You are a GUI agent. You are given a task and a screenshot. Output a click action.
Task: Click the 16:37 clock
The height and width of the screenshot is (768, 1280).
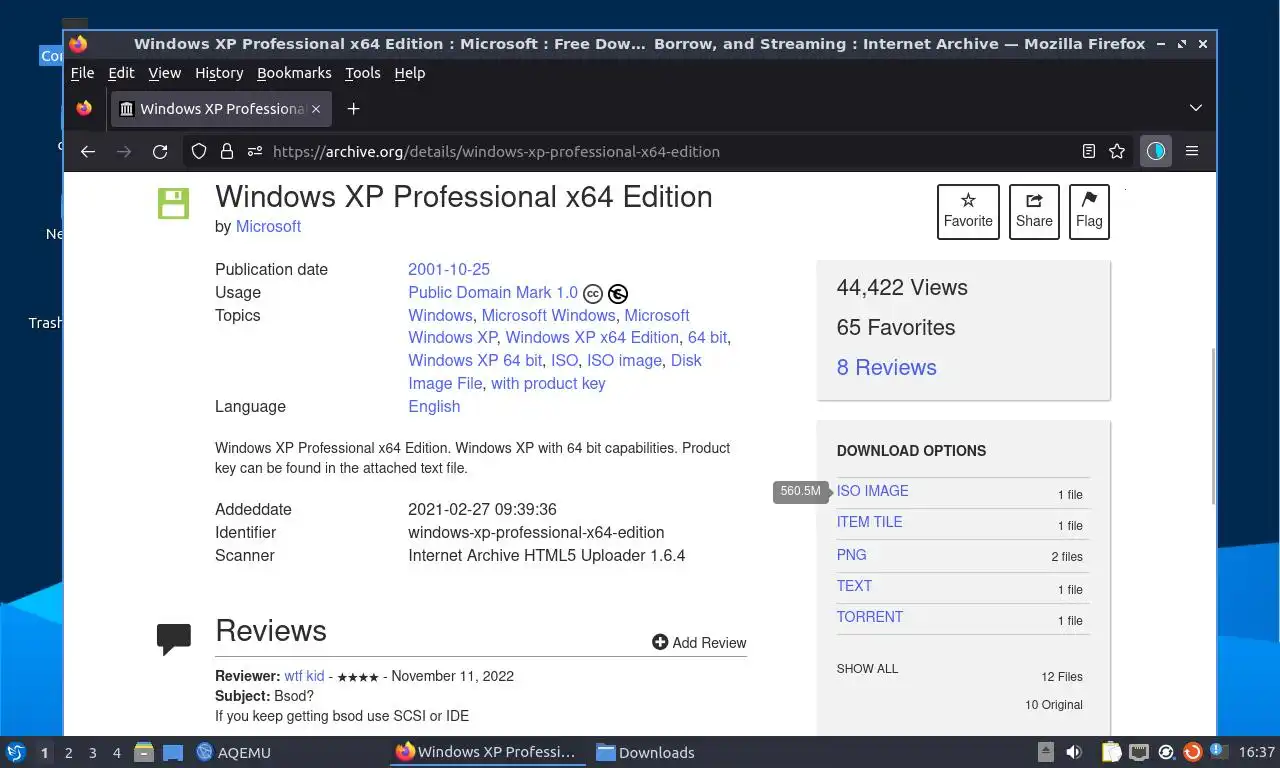(x=1257, y=752)
